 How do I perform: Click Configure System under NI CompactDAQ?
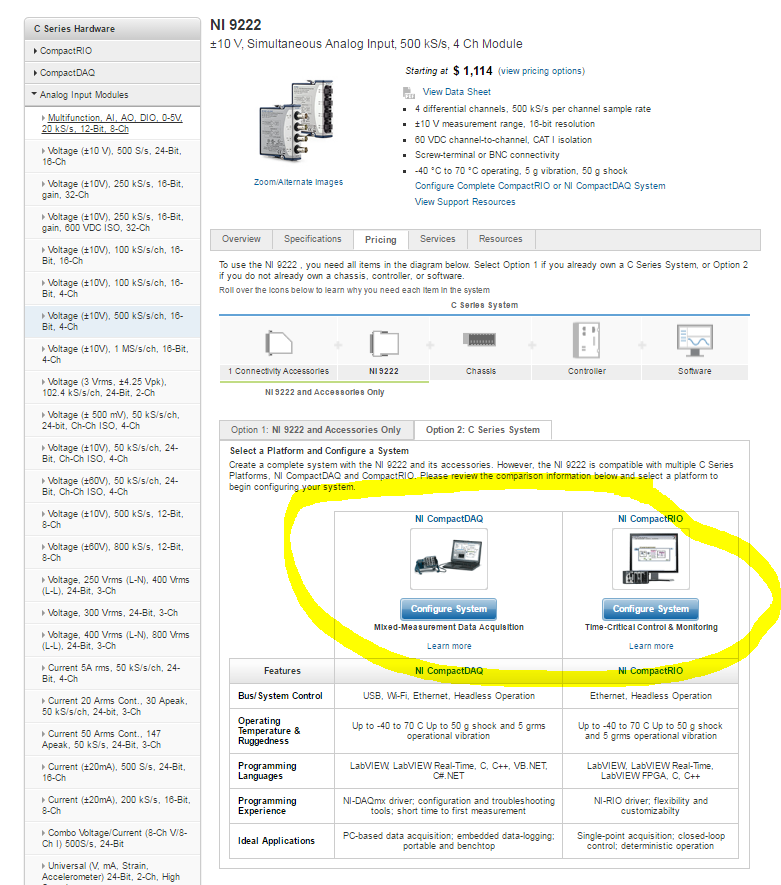[449, 609]
